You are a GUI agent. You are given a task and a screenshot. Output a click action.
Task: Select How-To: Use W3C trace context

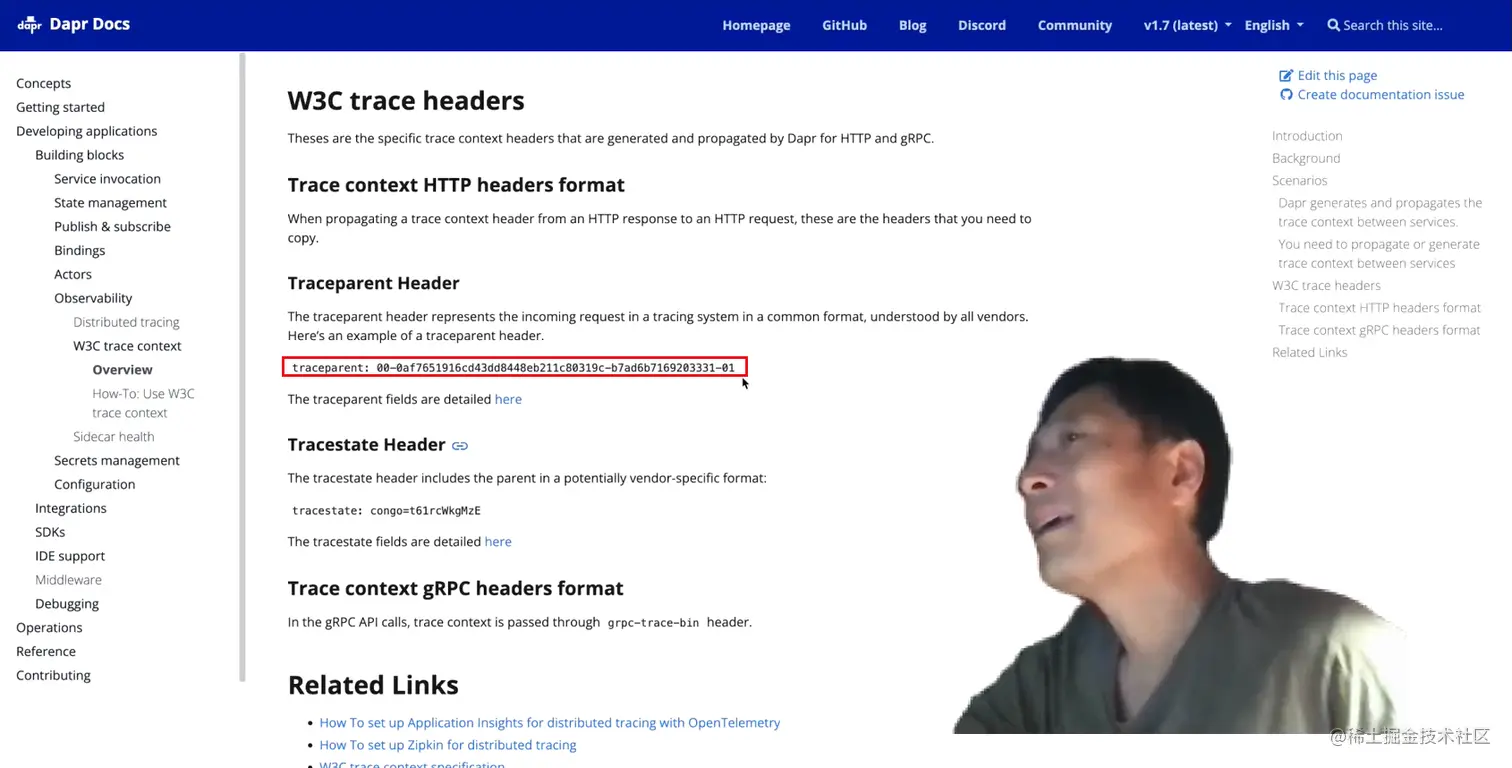tap(143, 403)
